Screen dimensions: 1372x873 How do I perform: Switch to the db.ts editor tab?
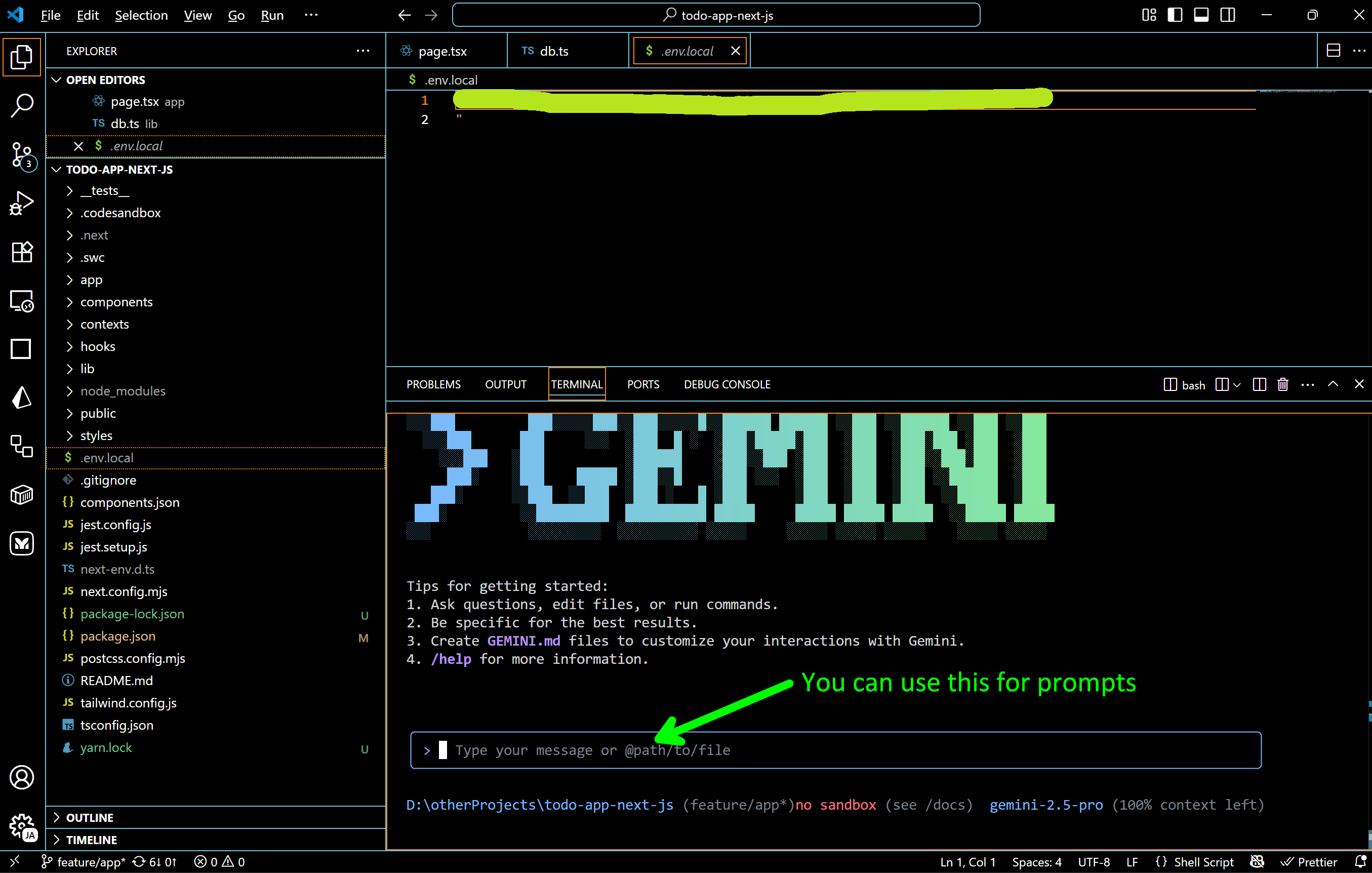coord(568,51)
